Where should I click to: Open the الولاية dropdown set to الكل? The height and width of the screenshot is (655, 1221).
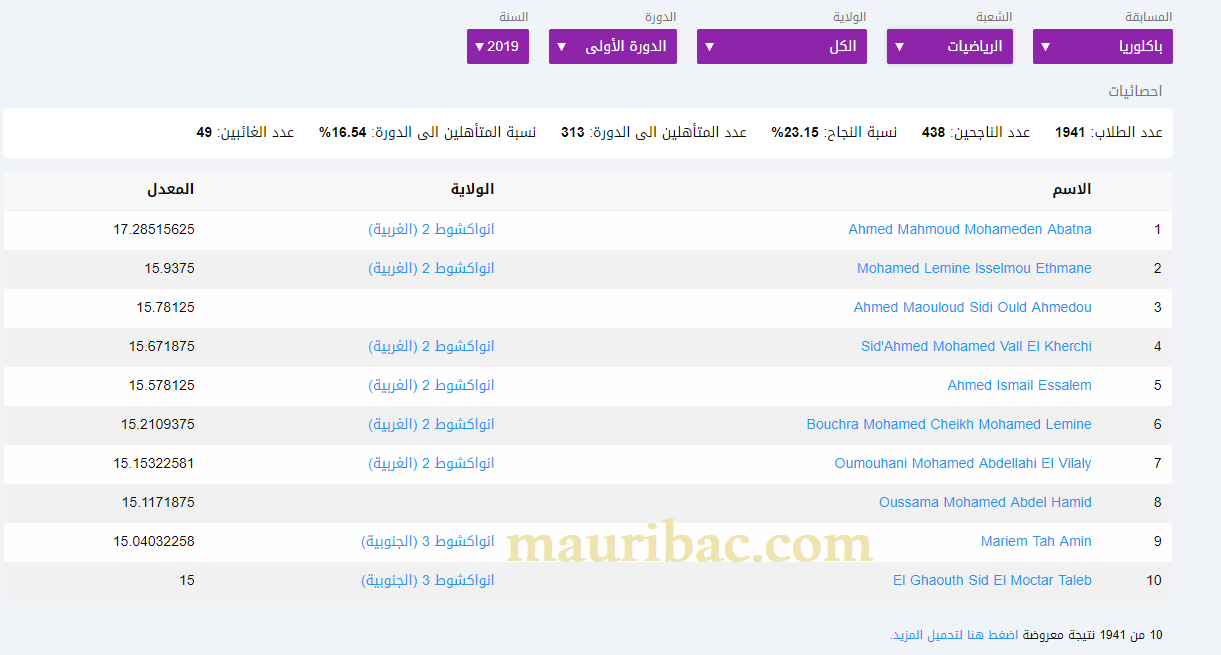pyautogui.click(x=781, y=46)
